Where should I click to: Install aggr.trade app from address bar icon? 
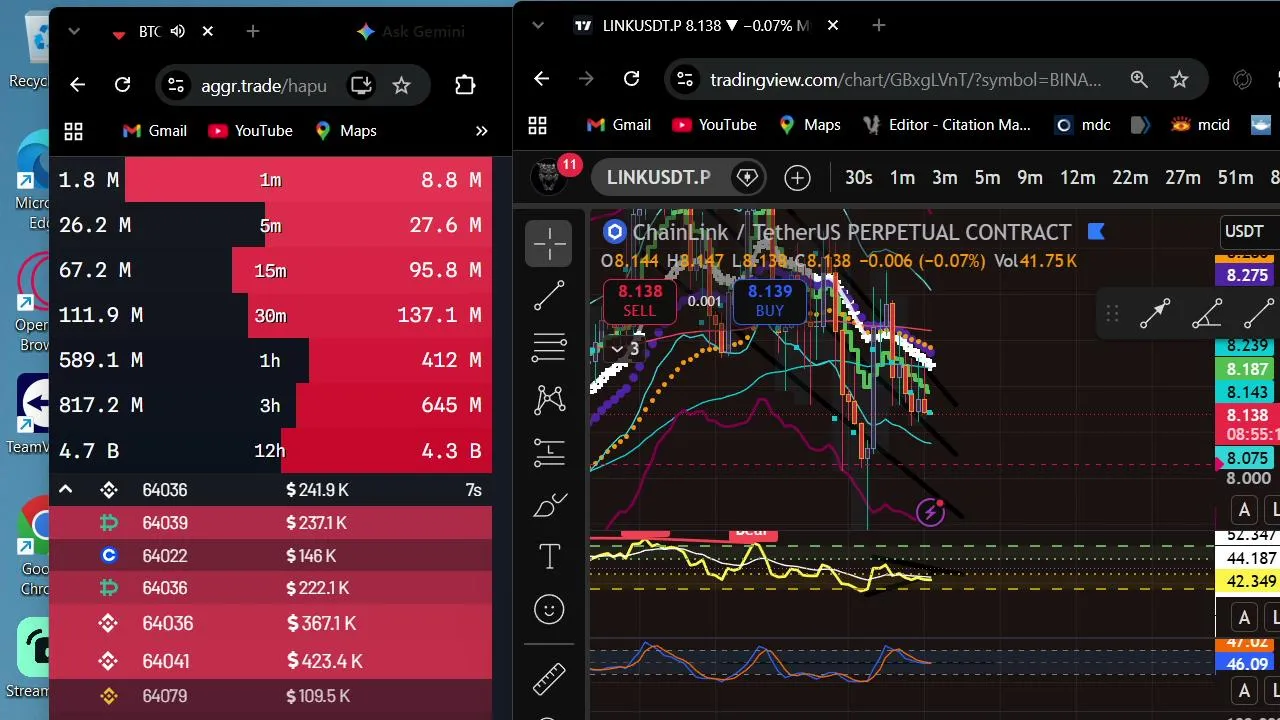click(x=361, y=85)
